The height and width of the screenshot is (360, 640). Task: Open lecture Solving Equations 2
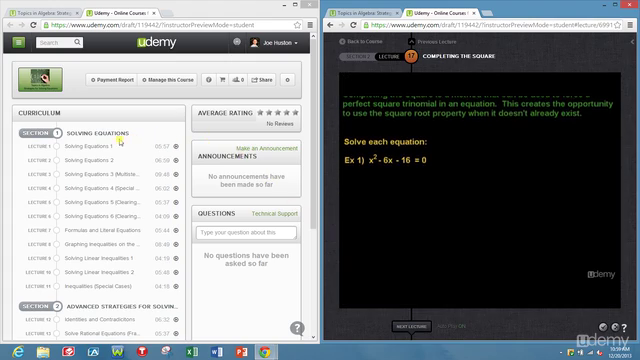(x=89, y=160)
